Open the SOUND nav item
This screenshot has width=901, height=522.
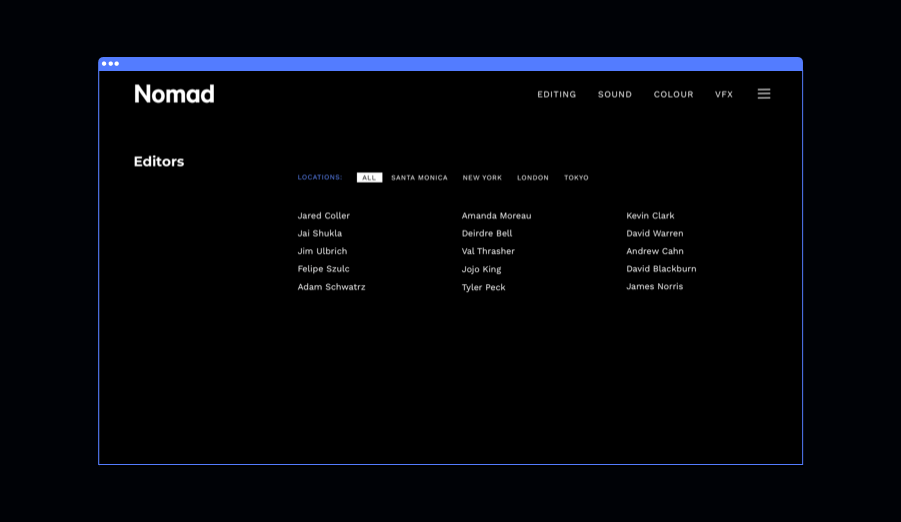click(x=615, y=94)
